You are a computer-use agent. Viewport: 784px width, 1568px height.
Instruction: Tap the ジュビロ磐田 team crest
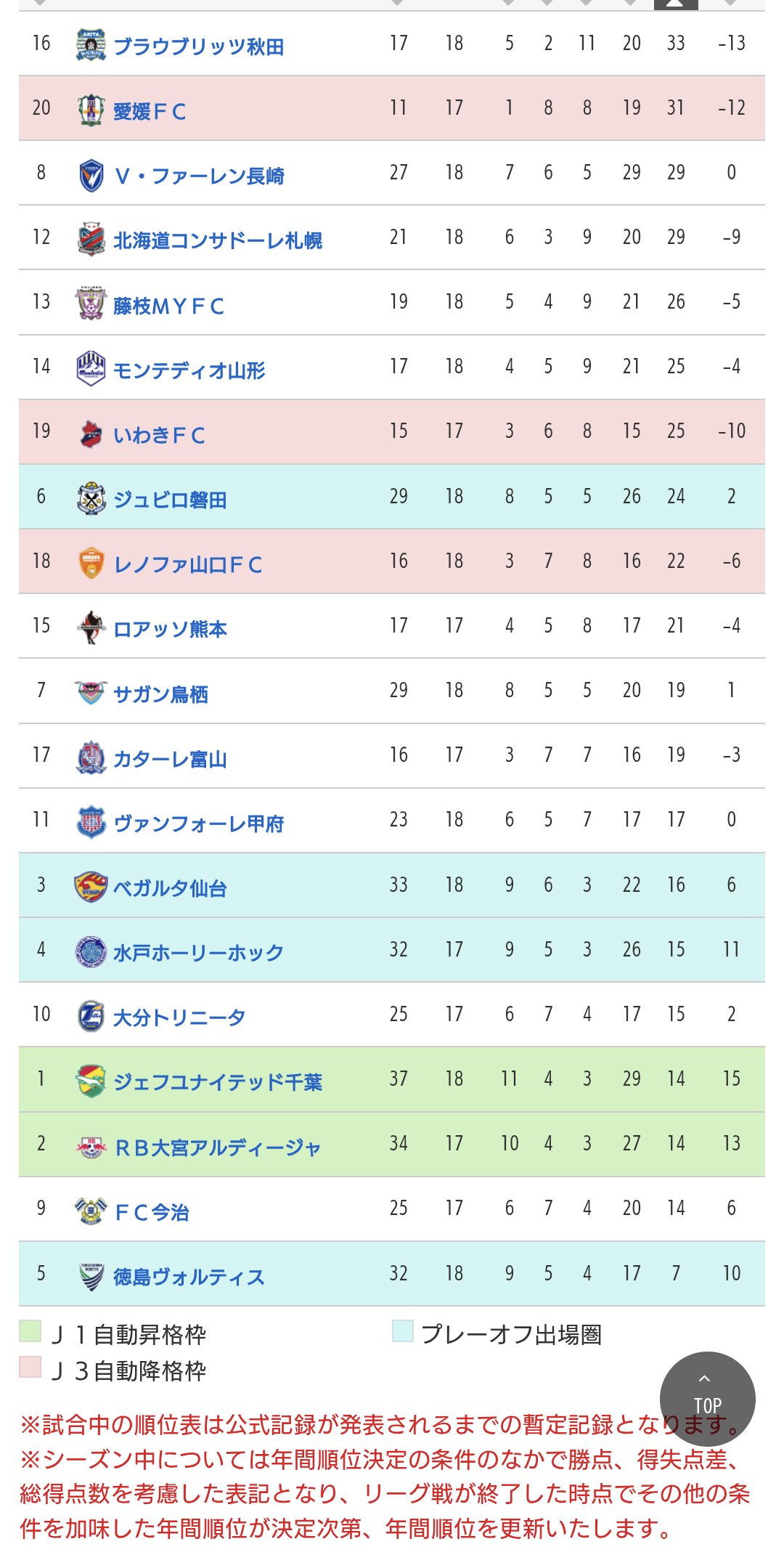click(x=91, y=498)
